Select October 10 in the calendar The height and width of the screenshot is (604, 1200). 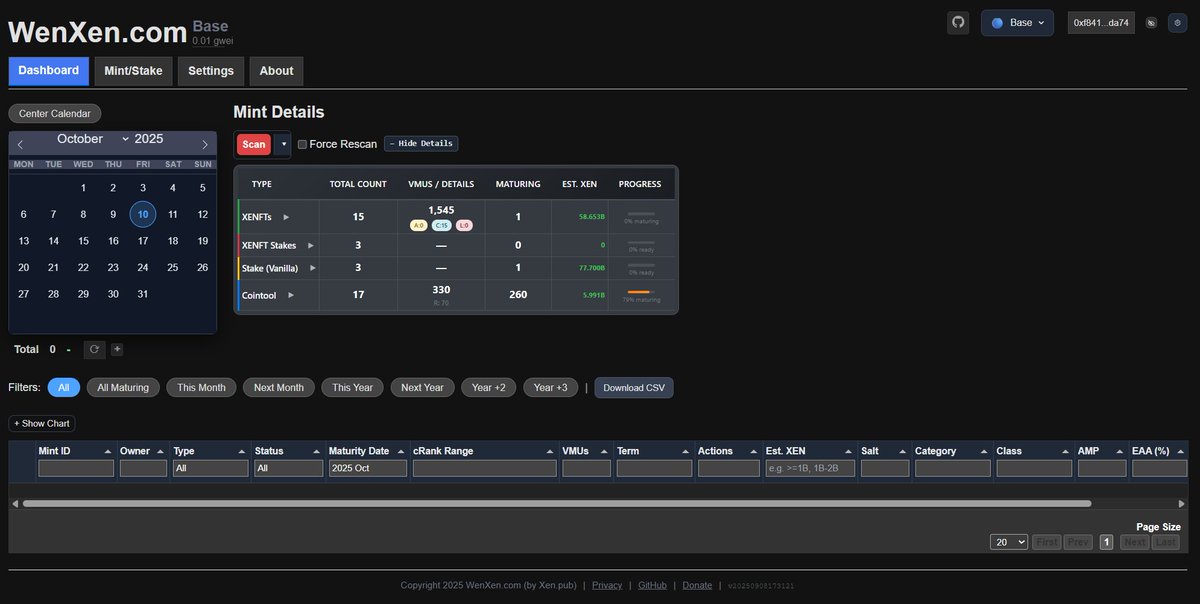(x=143, y=214)
